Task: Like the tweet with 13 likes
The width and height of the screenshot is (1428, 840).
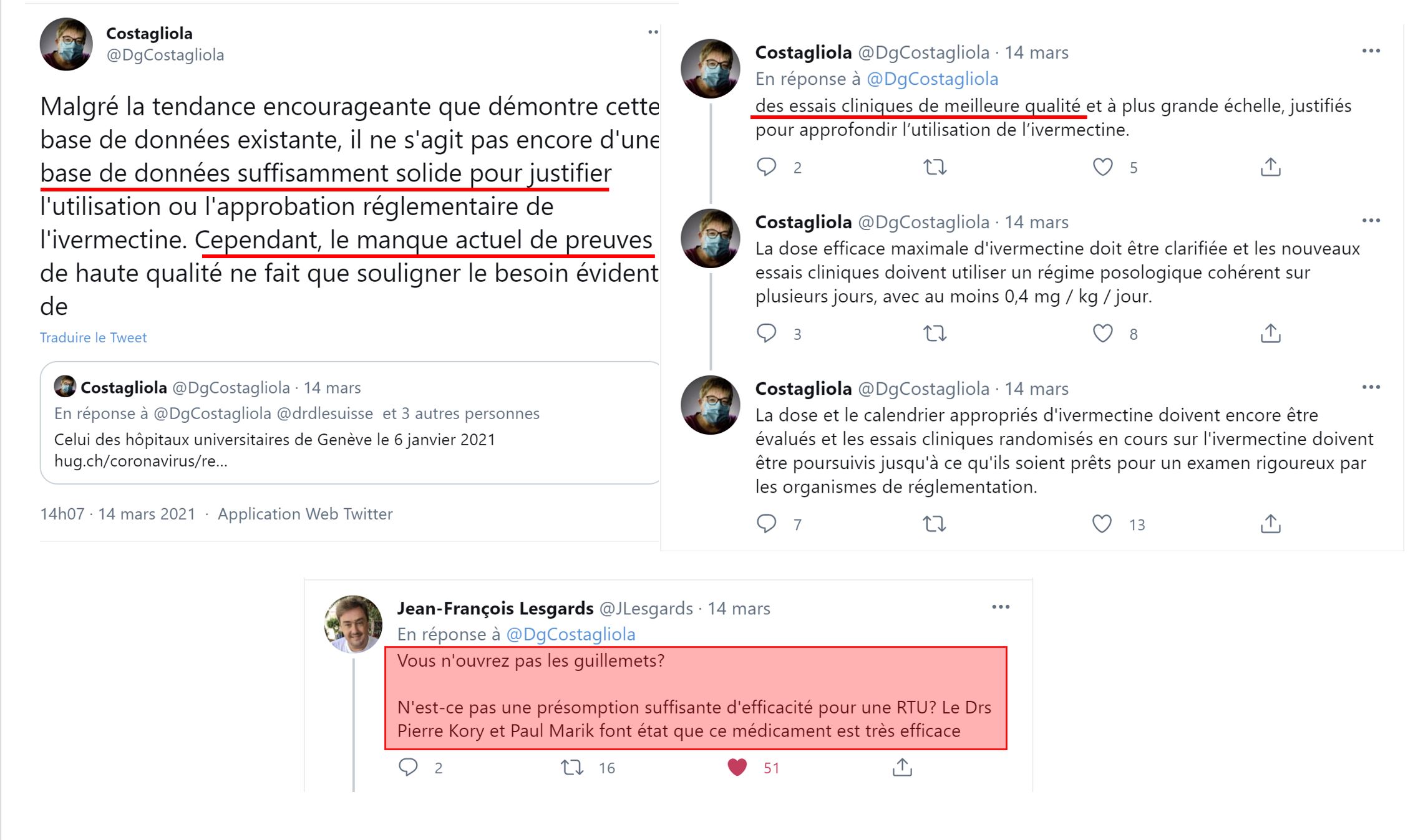Action: coord(1102,524)
